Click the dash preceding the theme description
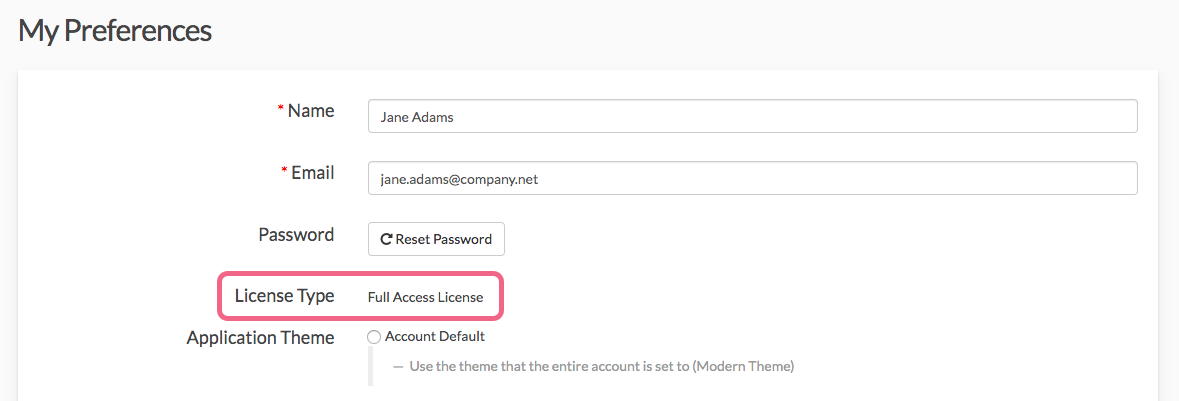The width and height of the screenshot is (1179, 401). [x=398, y=366]
